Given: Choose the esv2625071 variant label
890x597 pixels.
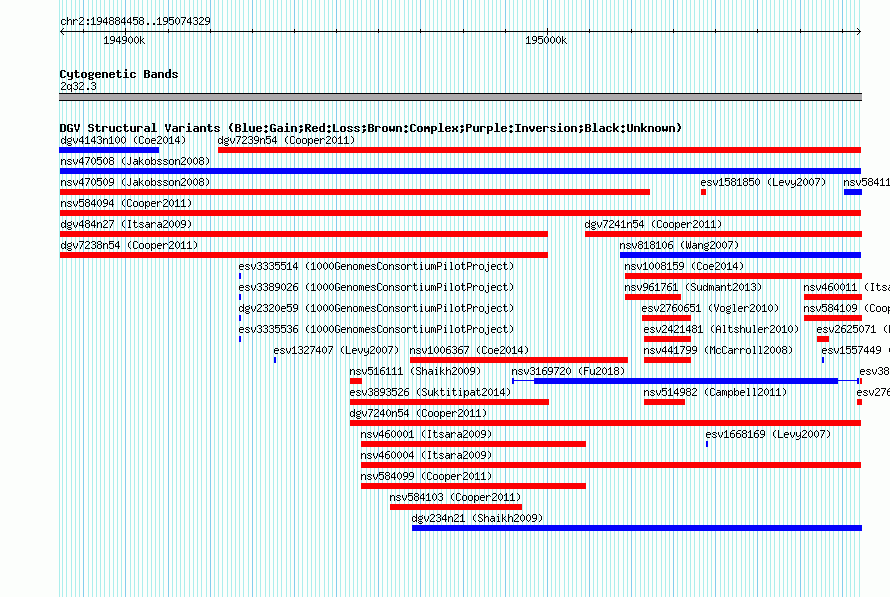Looking at the screenshot, I should 853,329.
